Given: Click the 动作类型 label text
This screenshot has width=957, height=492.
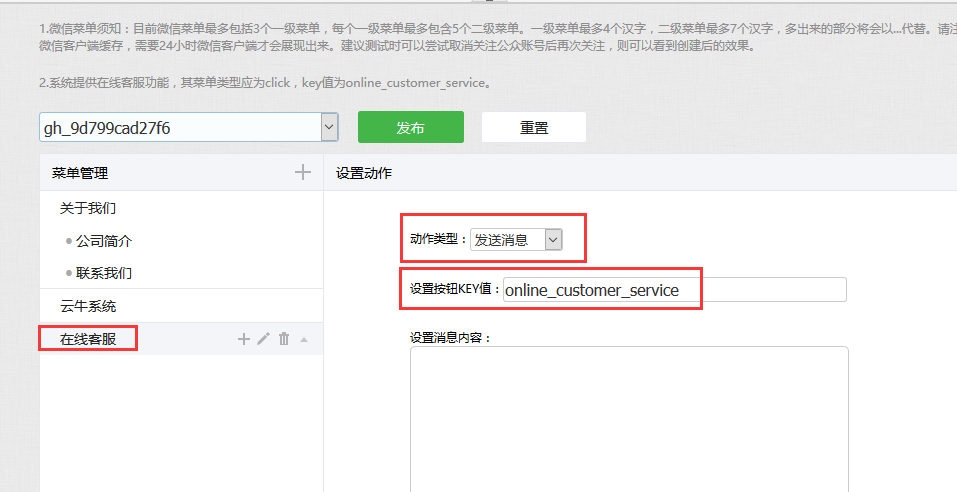Looking at the screenshot, I should pyautogui.click(x=438, y=239).
